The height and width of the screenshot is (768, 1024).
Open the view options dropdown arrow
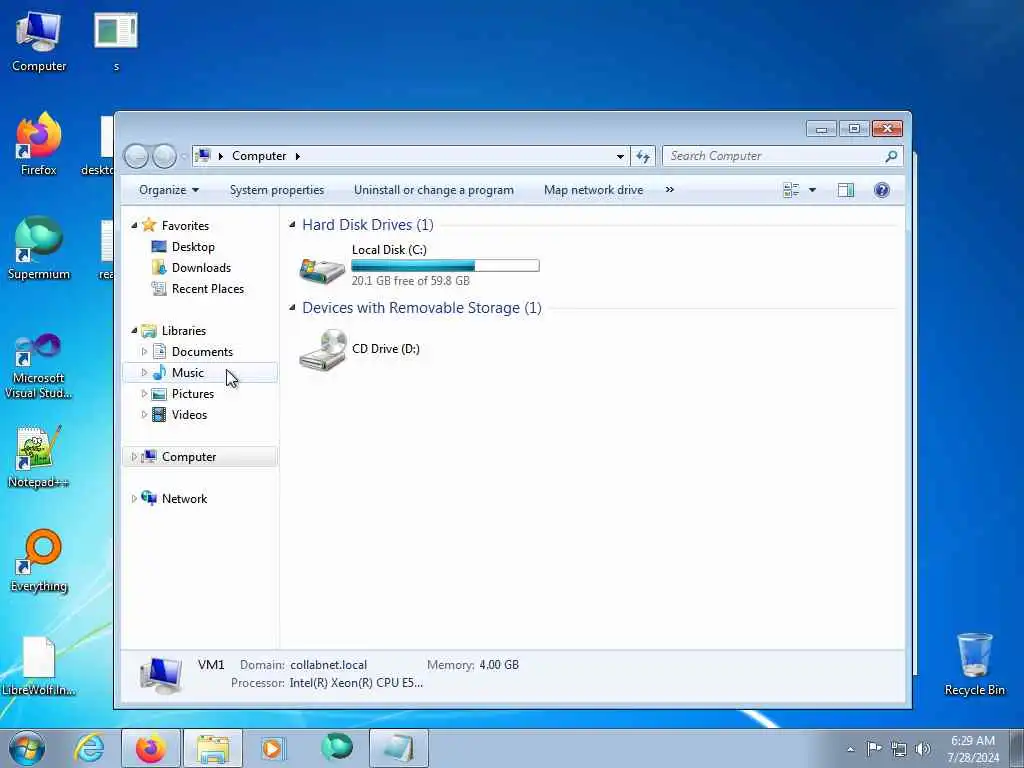click(x=812, y=190)
